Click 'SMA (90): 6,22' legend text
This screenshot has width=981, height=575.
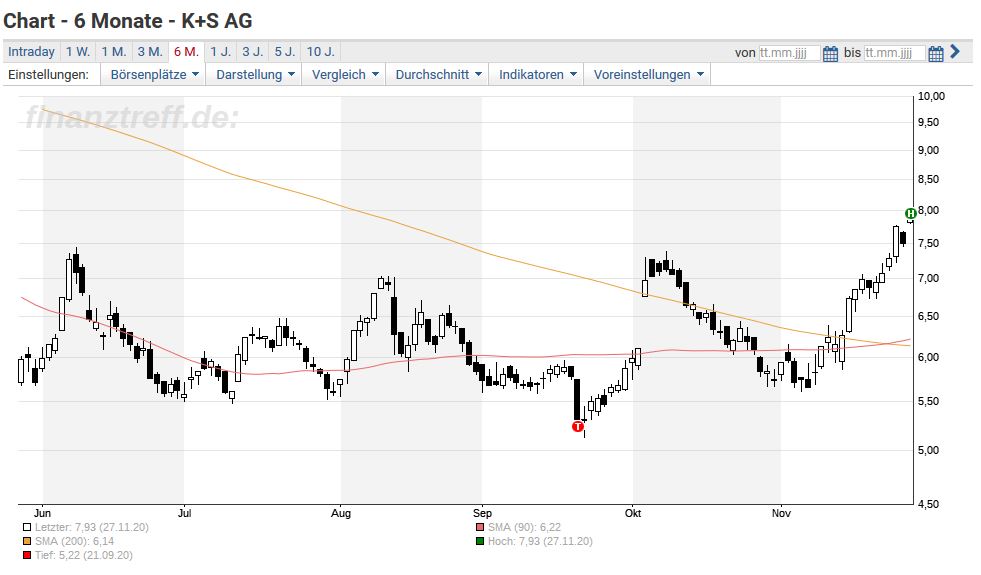click(x=524, y=527)
